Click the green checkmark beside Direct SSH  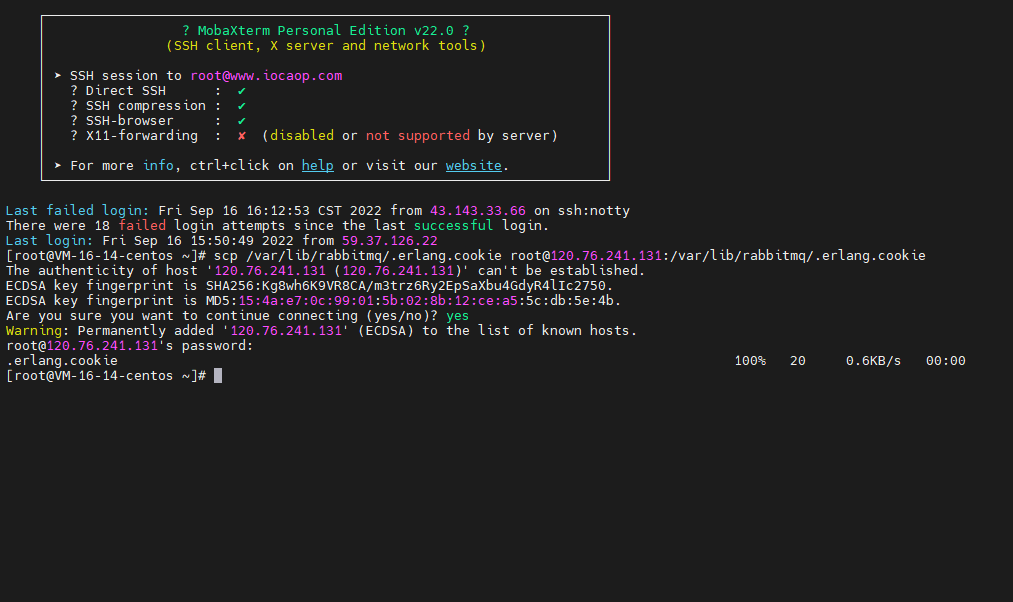242,91
